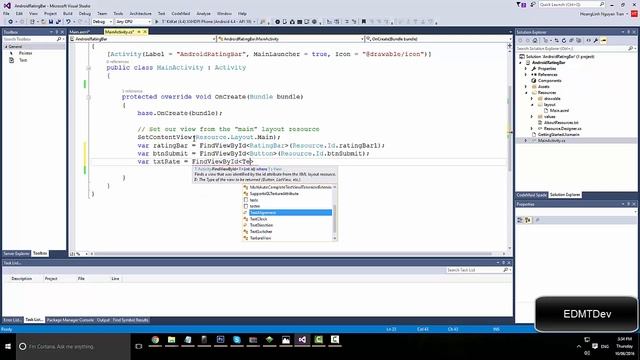Switch to the Package Manager Console tab
640x360 pixels.
coord(70,320)
